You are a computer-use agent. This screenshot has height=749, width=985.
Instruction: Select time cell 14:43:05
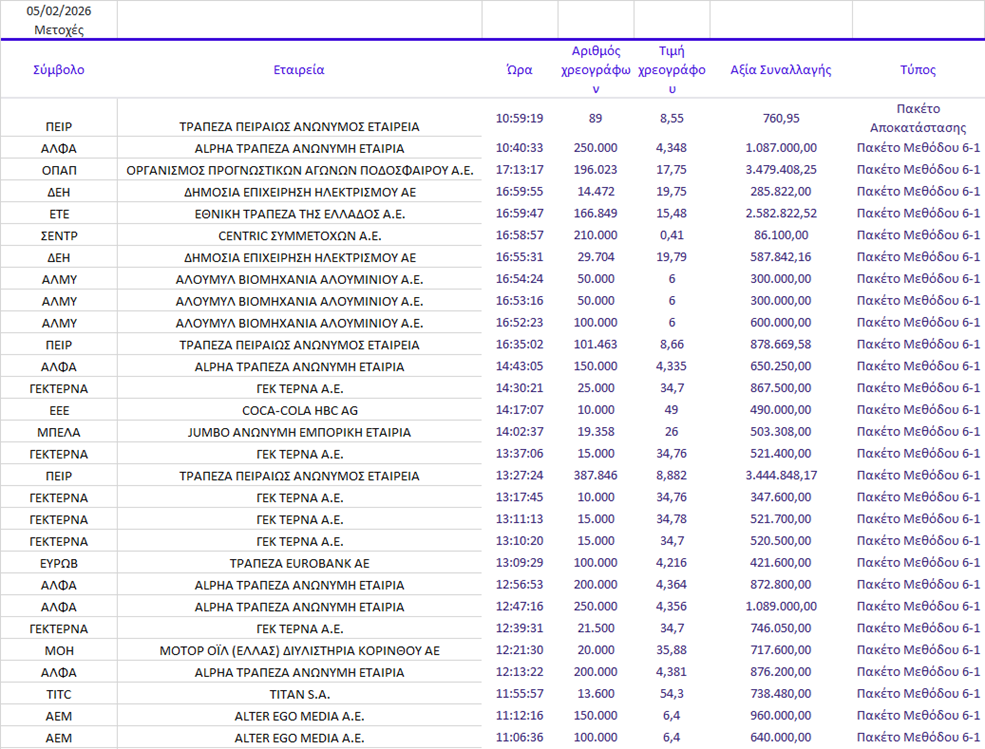pyautogui.click(x=520, y=366)
